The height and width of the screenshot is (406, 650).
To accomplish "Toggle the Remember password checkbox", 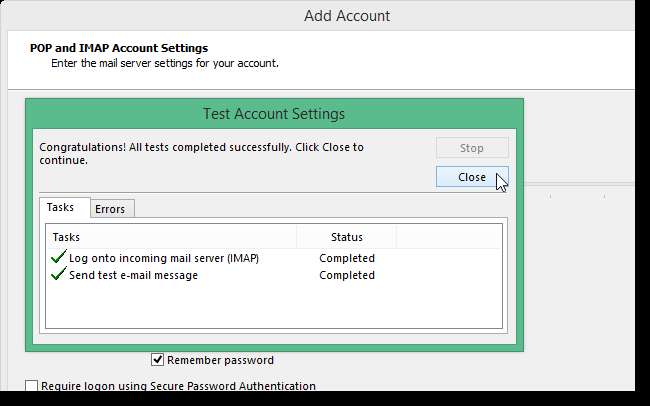I will point(158,360).
